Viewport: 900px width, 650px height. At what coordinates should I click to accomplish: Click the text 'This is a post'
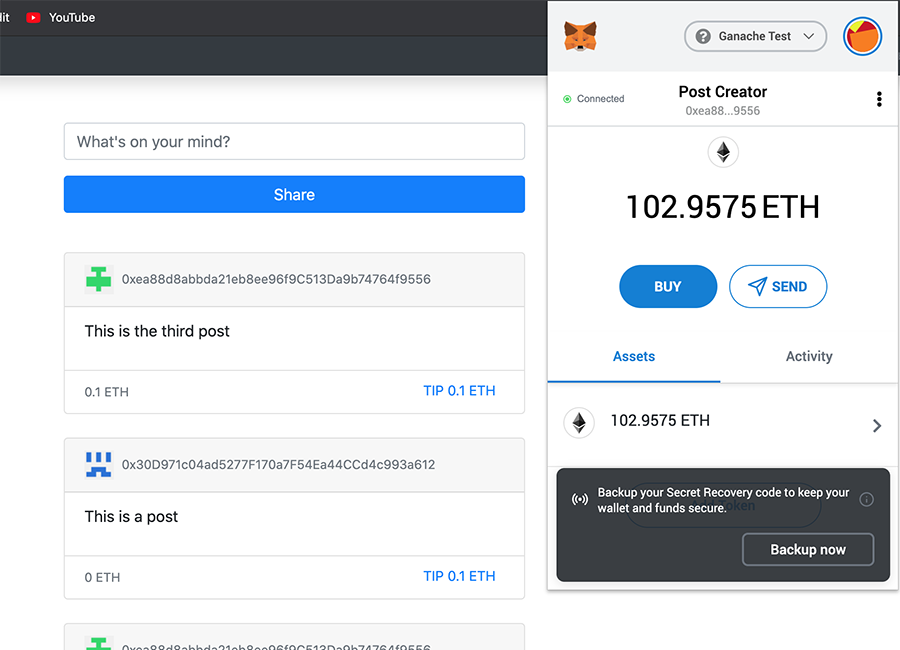[131, 517]
